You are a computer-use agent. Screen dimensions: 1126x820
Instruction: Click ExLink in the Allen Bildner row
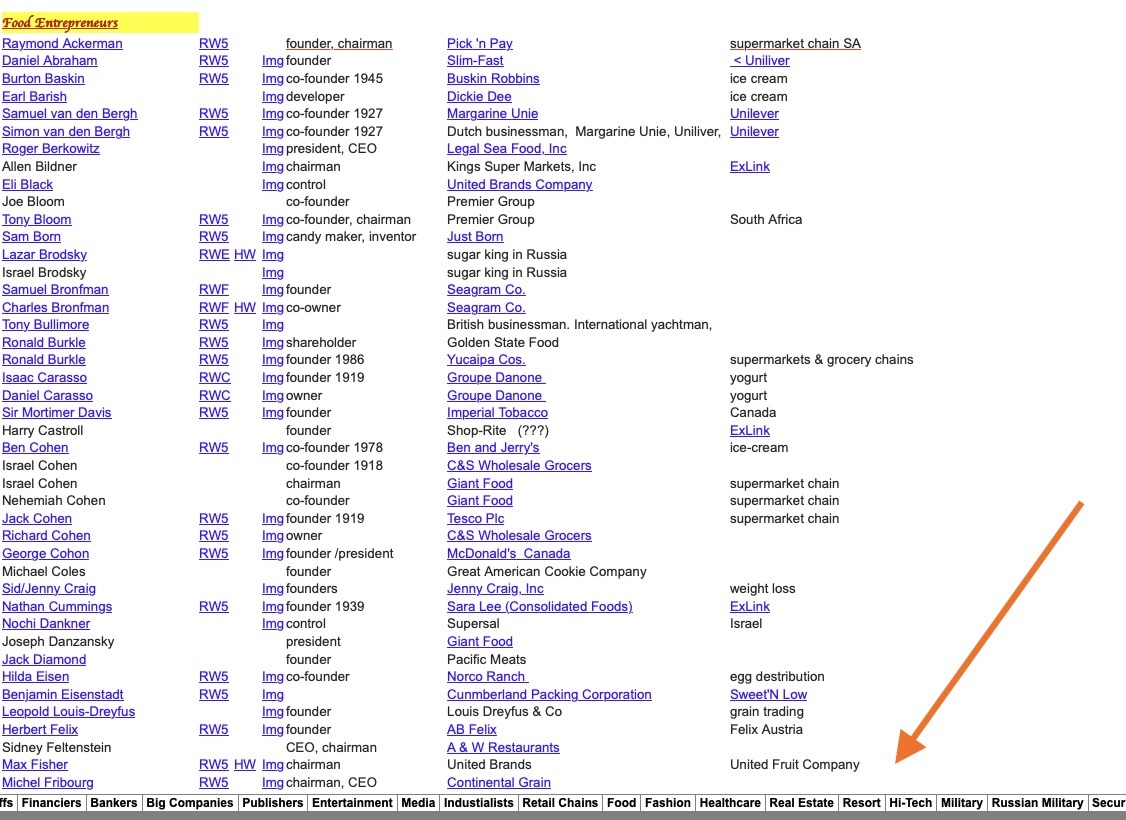(750, 167)
